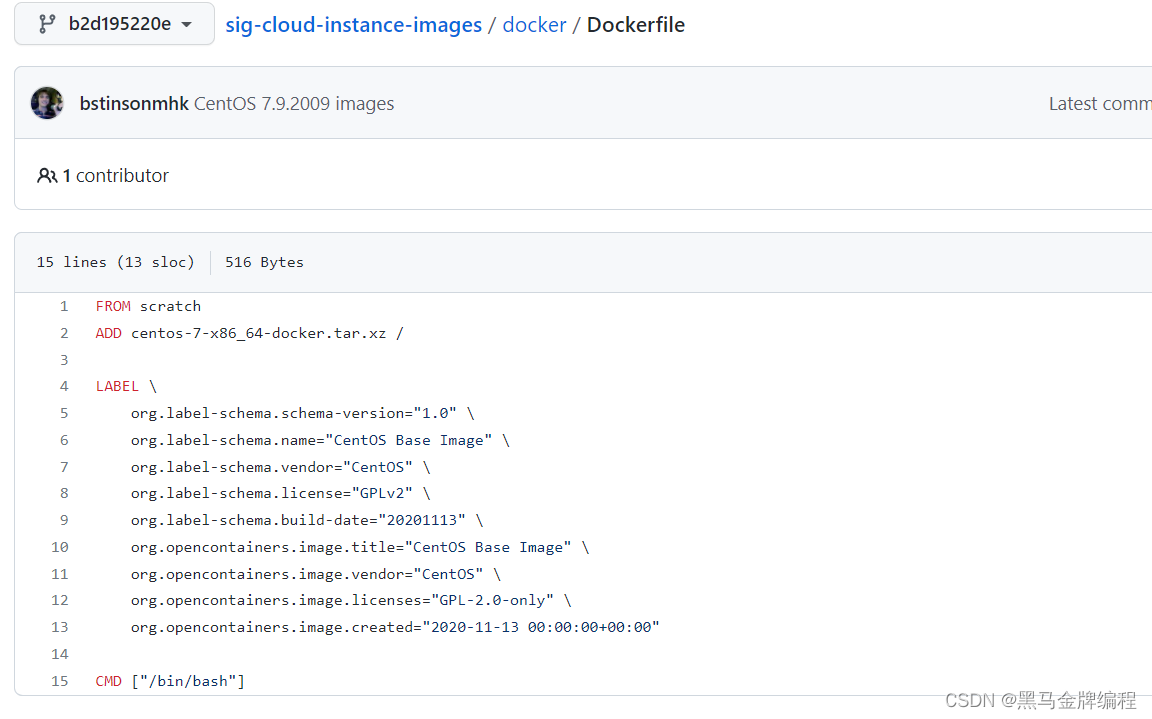
Task: Click the license="GPLv2" line
Action: pyautogui.click(x=281, y=494)
